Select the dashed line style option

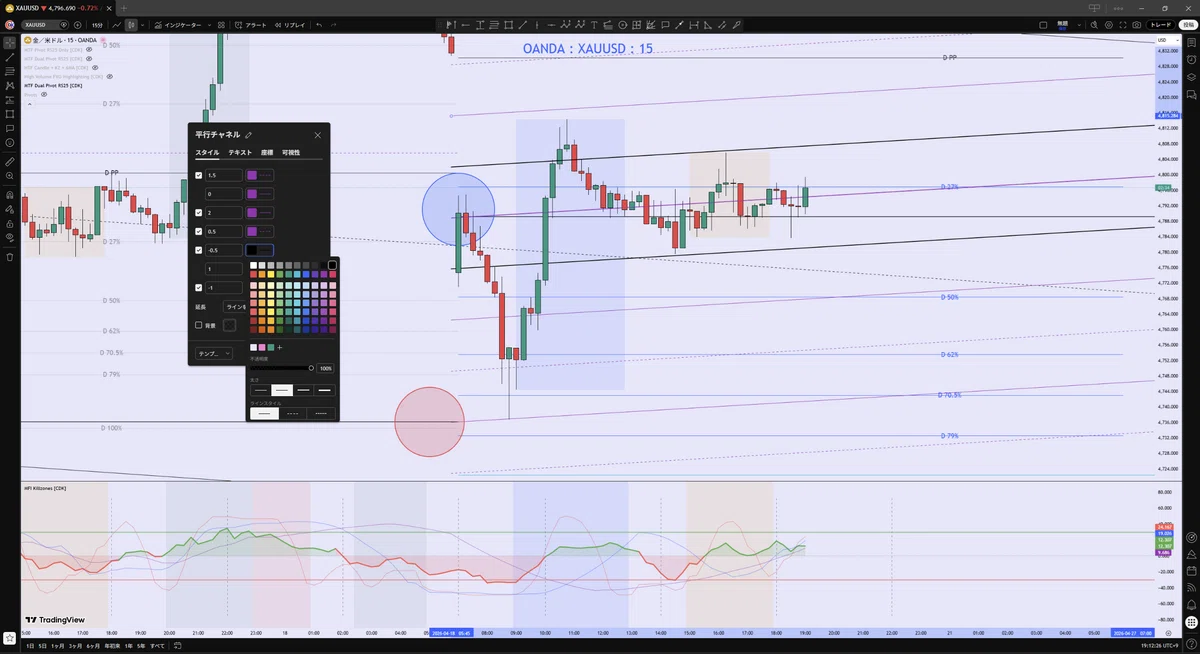[x=293, y=413]
